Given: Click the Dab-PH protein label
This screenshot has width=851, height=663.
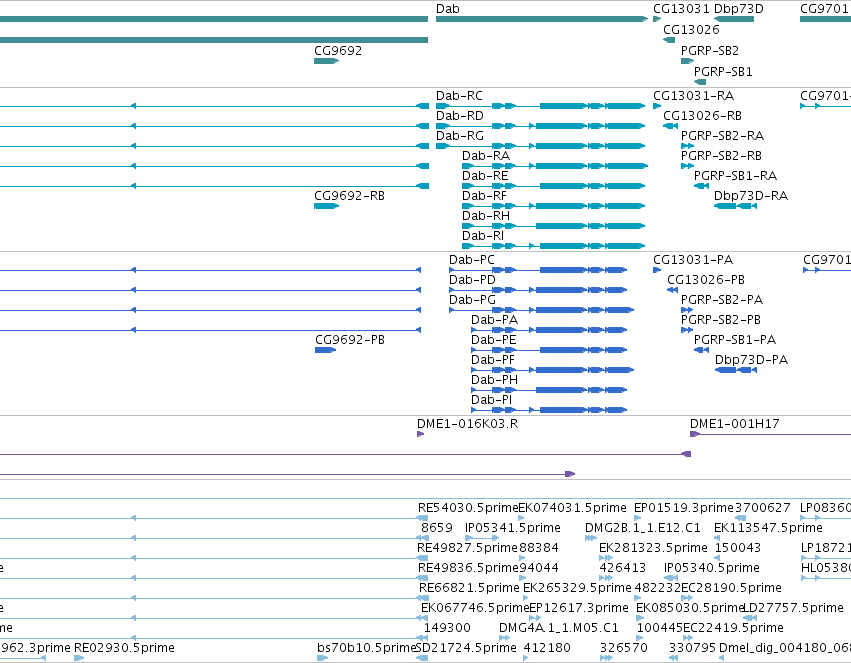Looking at the screenshot, I should (x=494, y=380).
